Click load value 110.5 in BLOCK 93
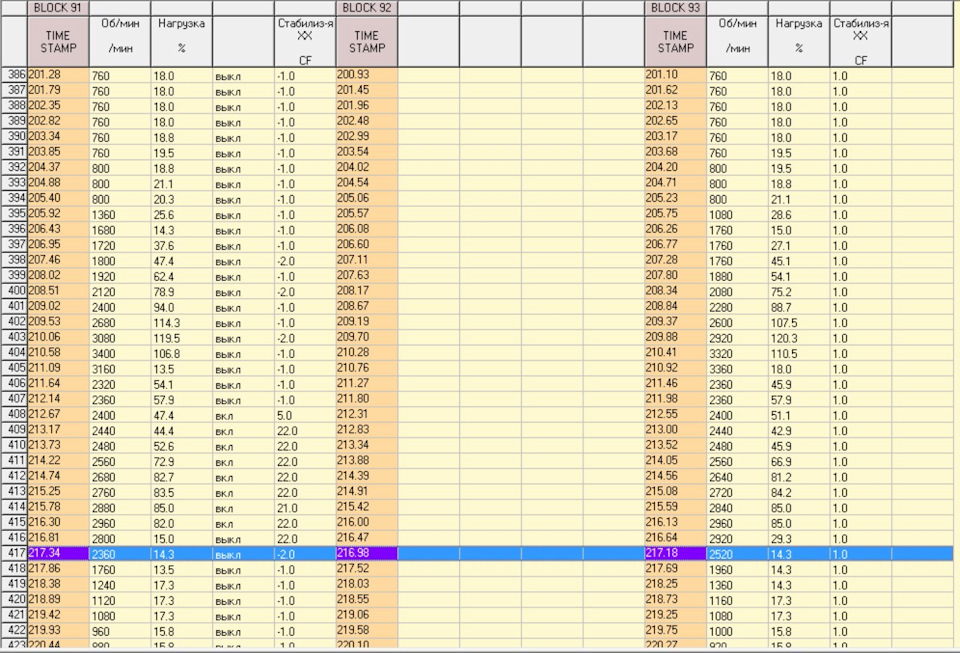Screen dimensions: 960x653 [x=798, y=354]
